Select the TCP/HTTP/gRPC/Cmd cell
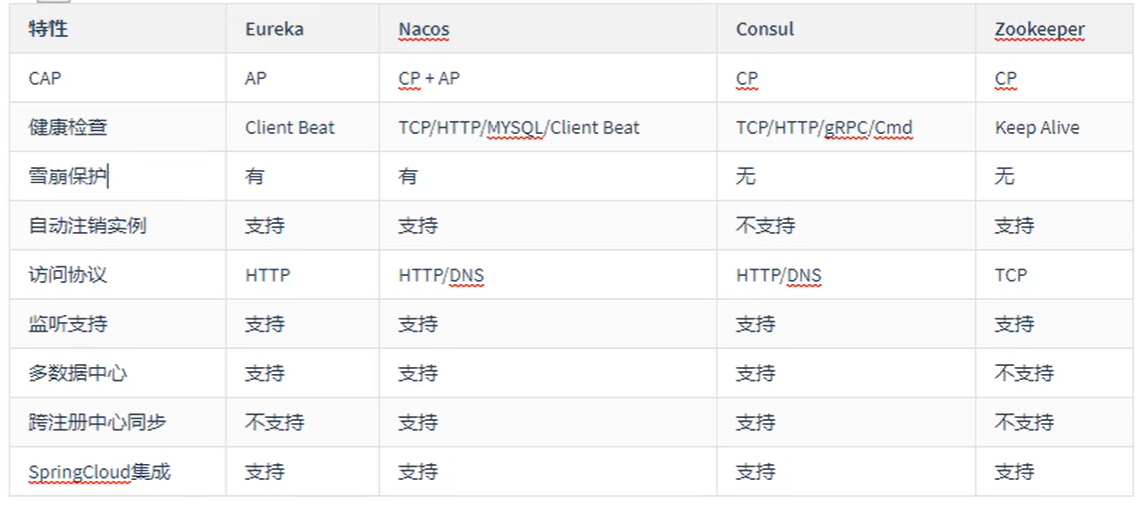The image size is (1144, 505). [x=824, y=127]
